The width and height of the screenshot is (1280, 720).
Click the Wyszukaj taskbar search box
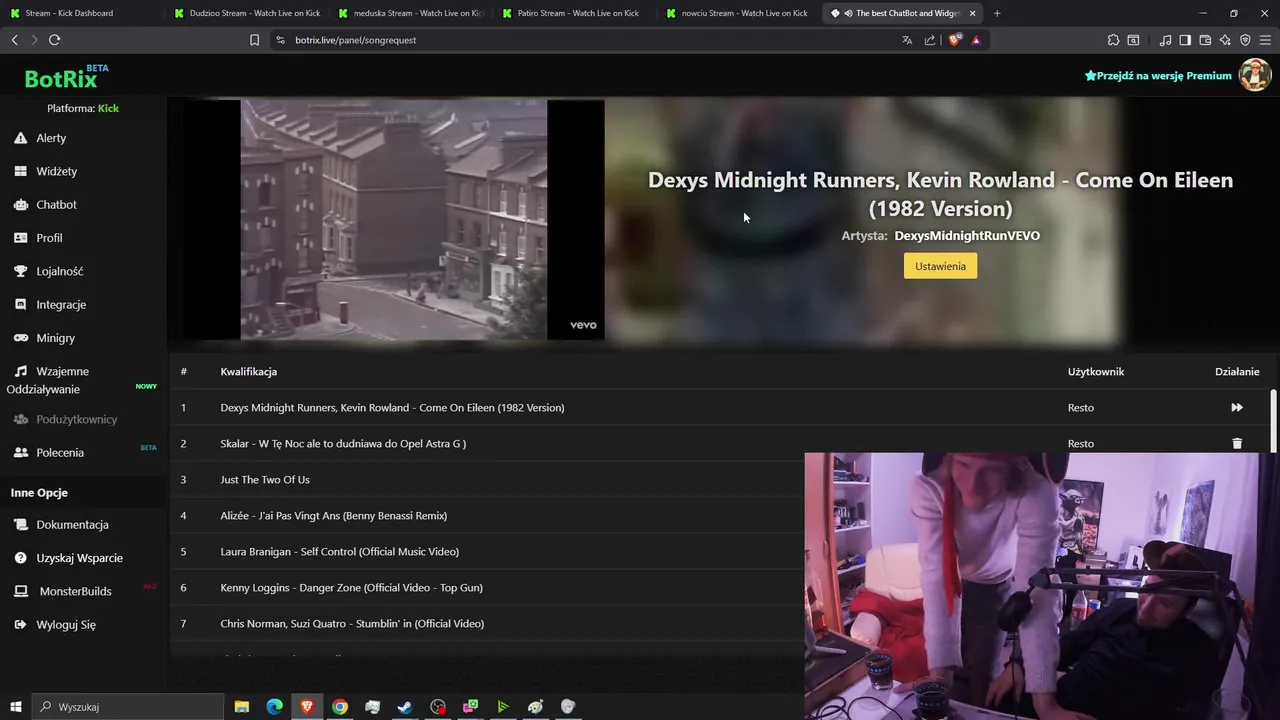coord(128,707)
